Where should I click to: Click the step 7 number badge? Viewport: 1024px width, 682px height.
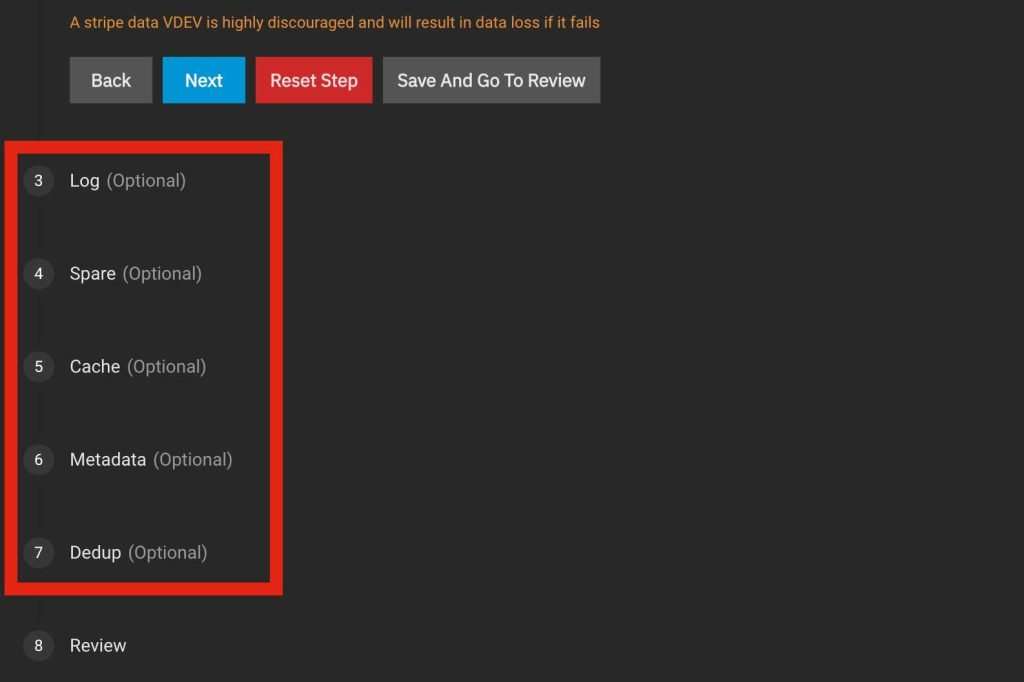tap(39, 553)
